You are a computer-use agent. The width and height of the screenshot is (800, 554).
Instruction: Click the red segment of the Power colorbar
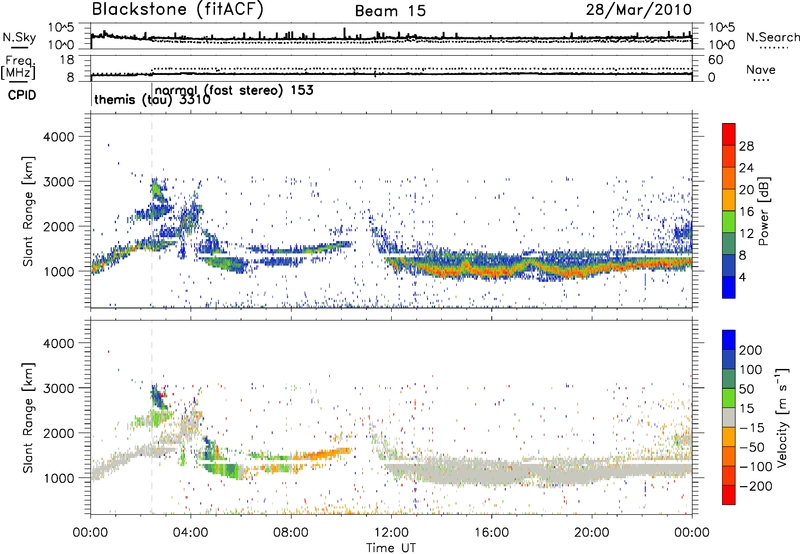pos(729,134)
